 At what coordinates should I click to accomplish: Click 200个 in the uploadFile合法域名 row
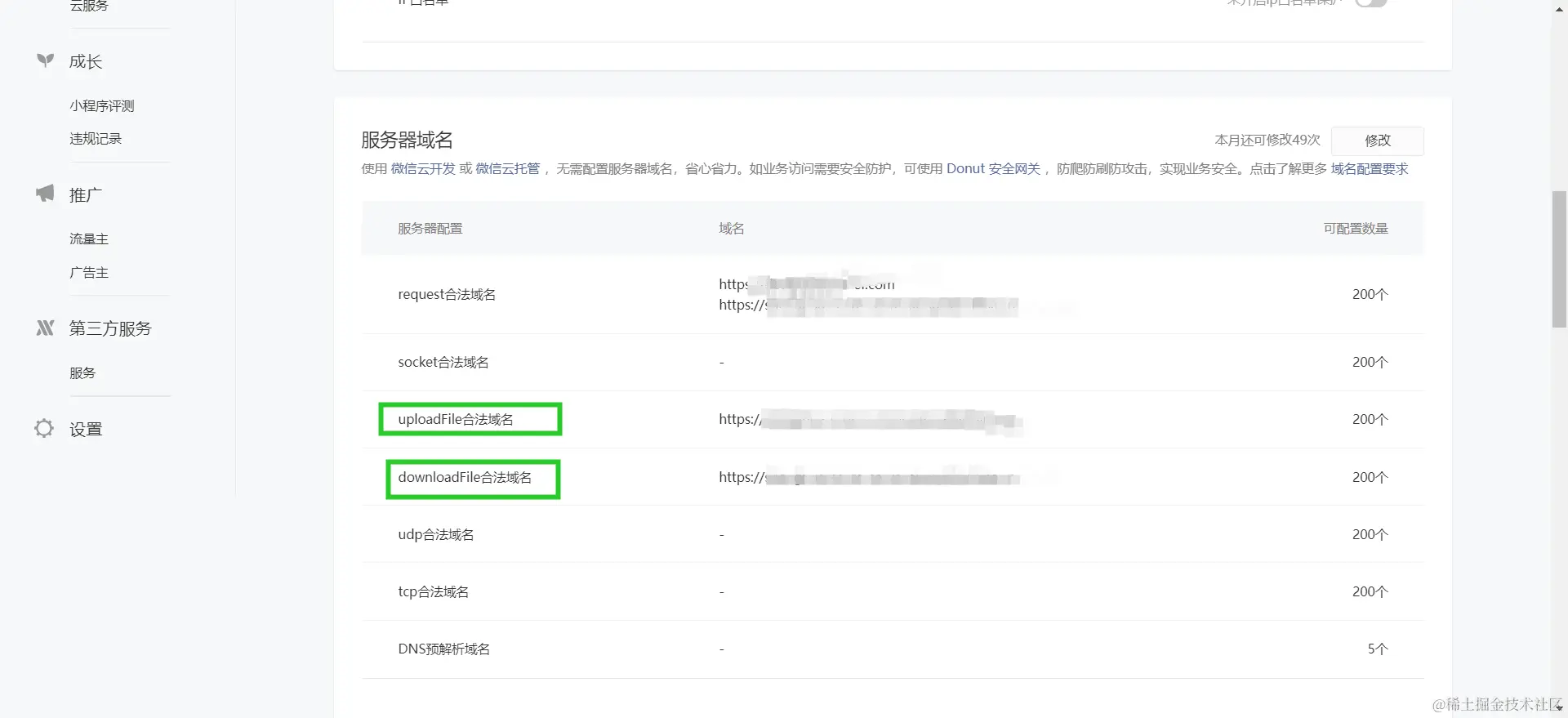[x=1370, y=419]
